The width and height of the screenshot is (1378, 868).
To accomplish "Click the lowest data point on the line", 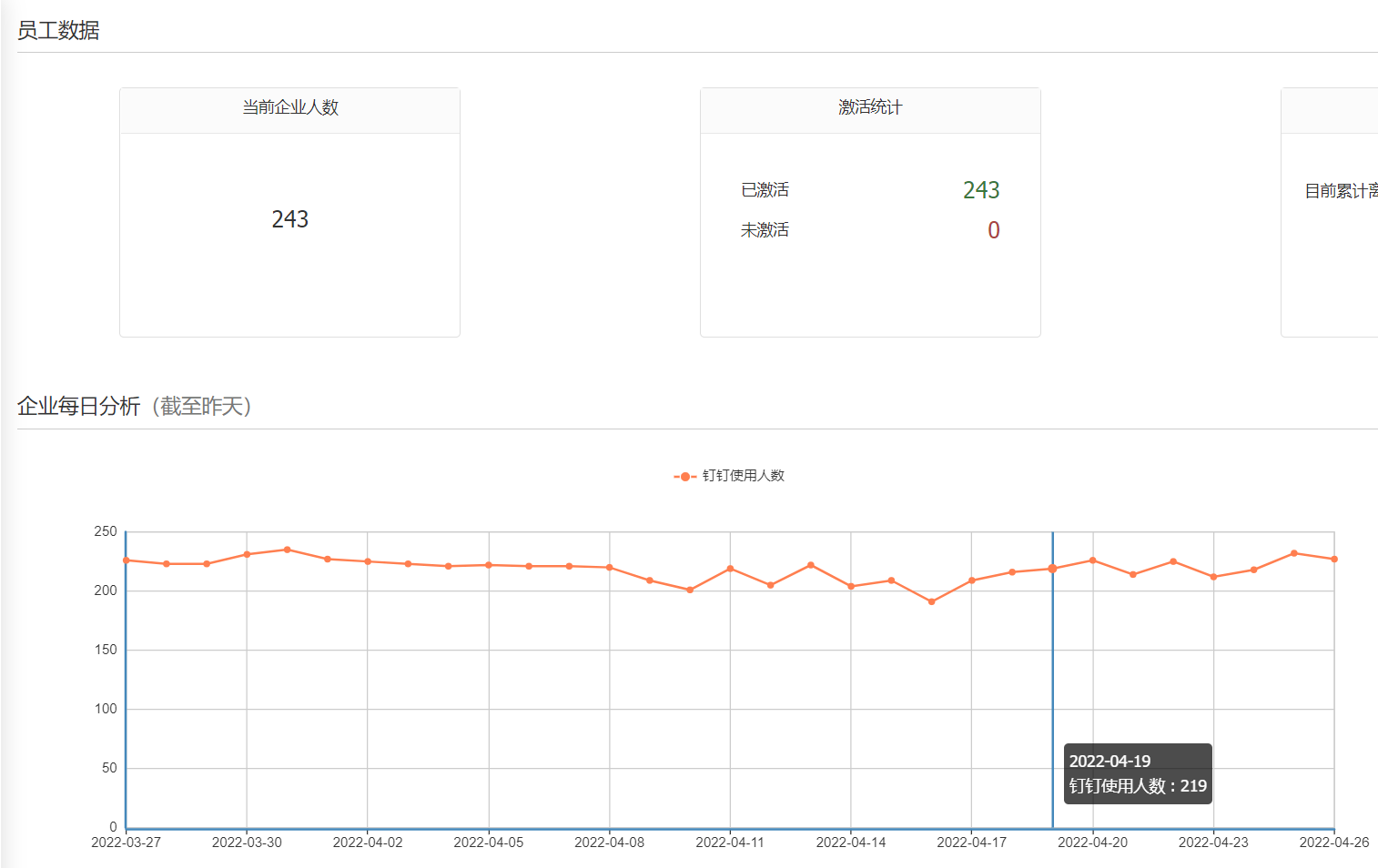I will pyautogui.click(x=931, y=601).
